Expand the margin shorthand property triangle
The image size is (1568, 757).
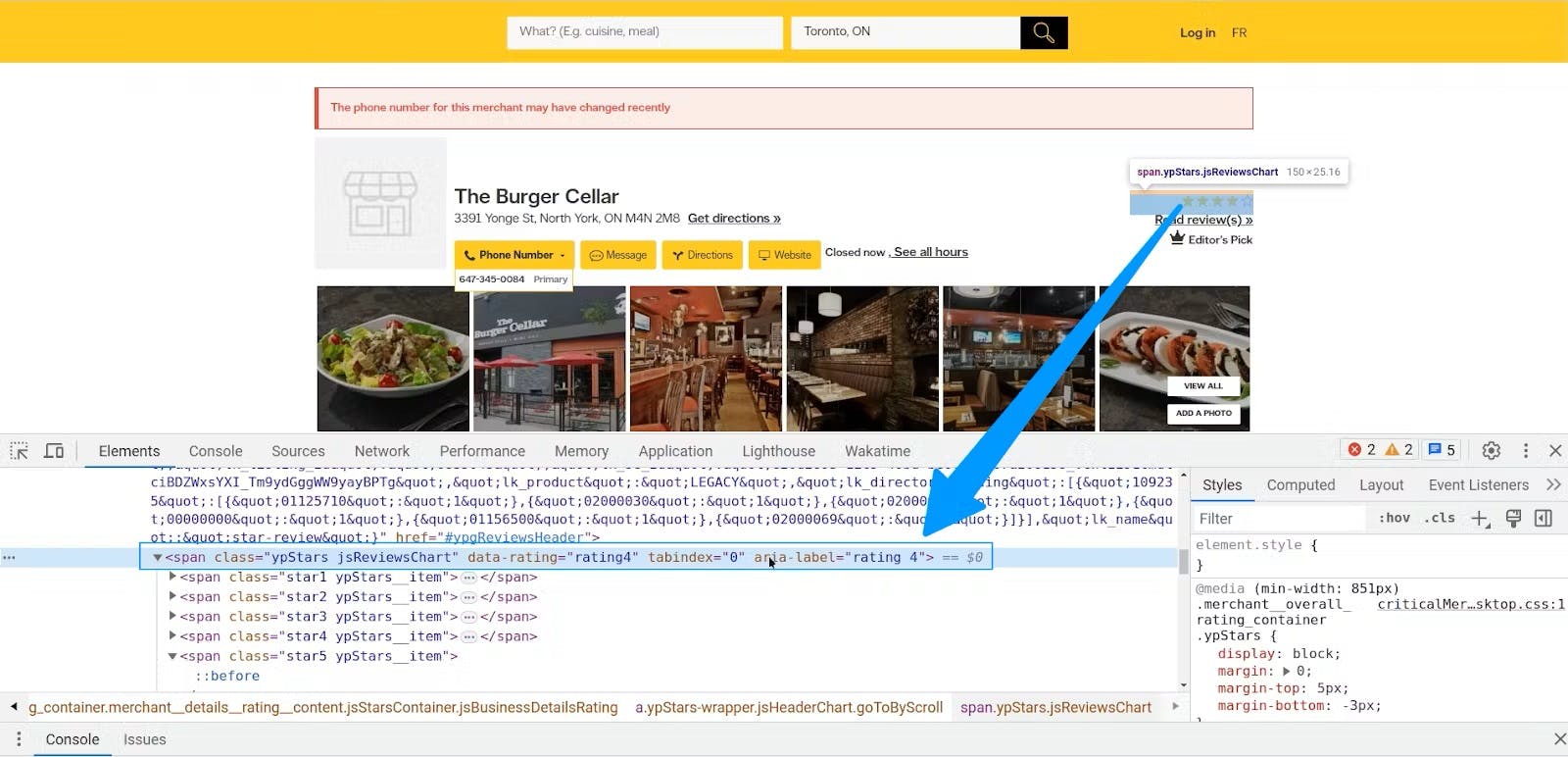1287,672
